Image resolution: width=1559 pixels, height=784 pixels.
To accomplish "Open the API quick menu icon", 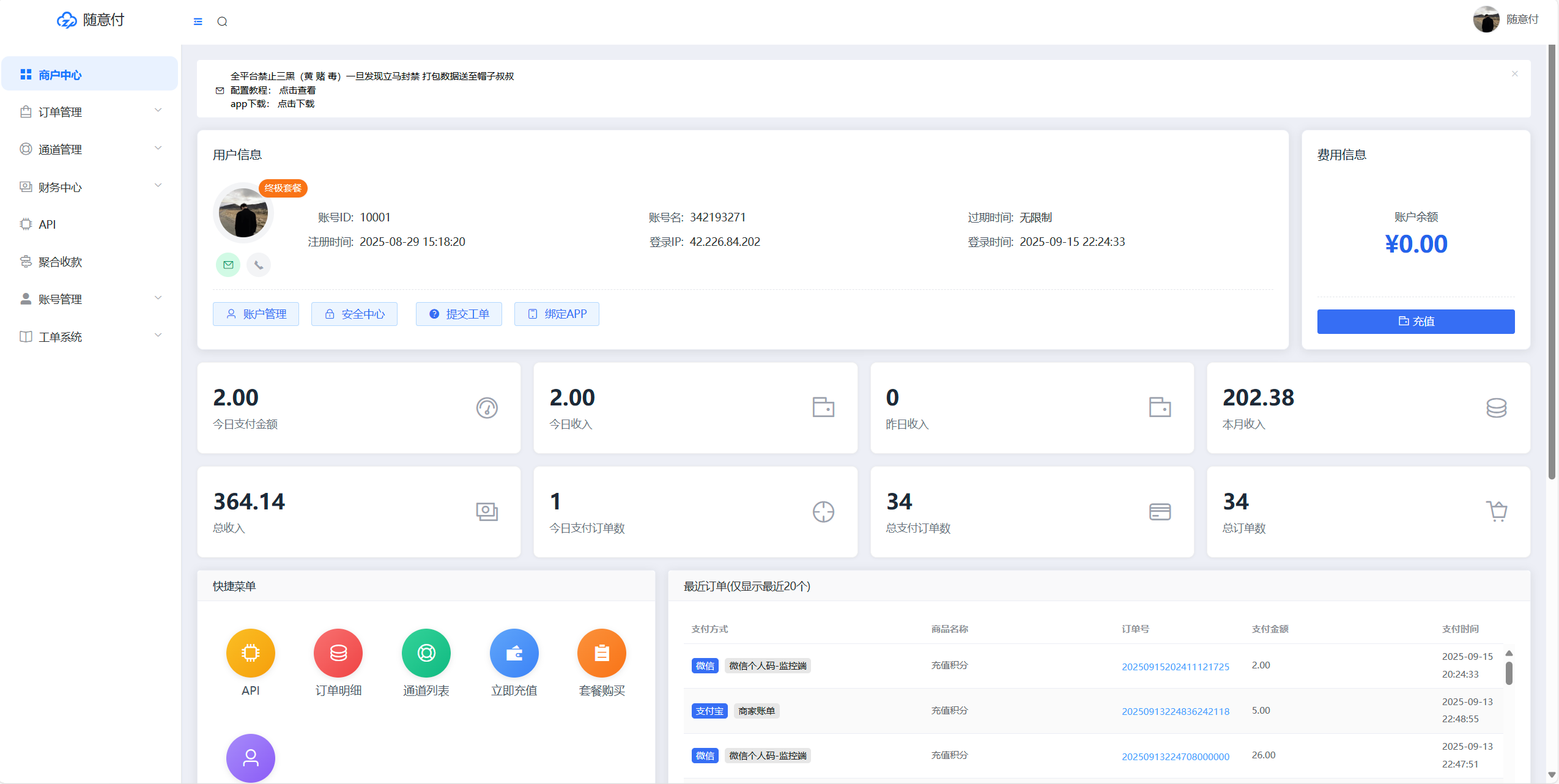I will (x=250, y=653).
